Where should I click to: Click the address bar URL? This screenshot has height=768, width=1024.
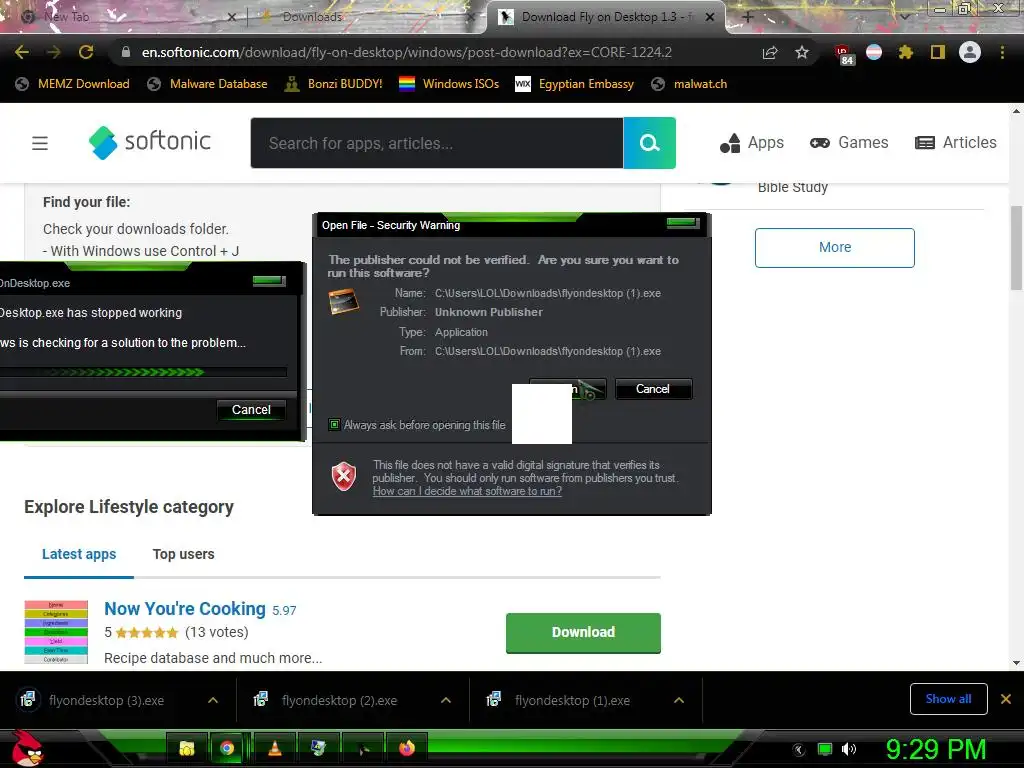(x=406, y=52)
